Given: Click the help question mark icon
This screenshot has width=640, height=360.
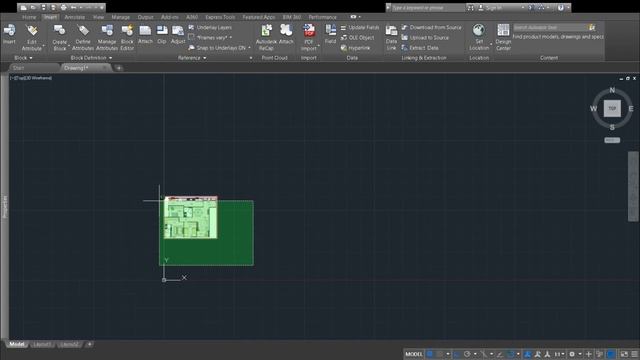Looking at the screenshot, I should pos(561,7).
